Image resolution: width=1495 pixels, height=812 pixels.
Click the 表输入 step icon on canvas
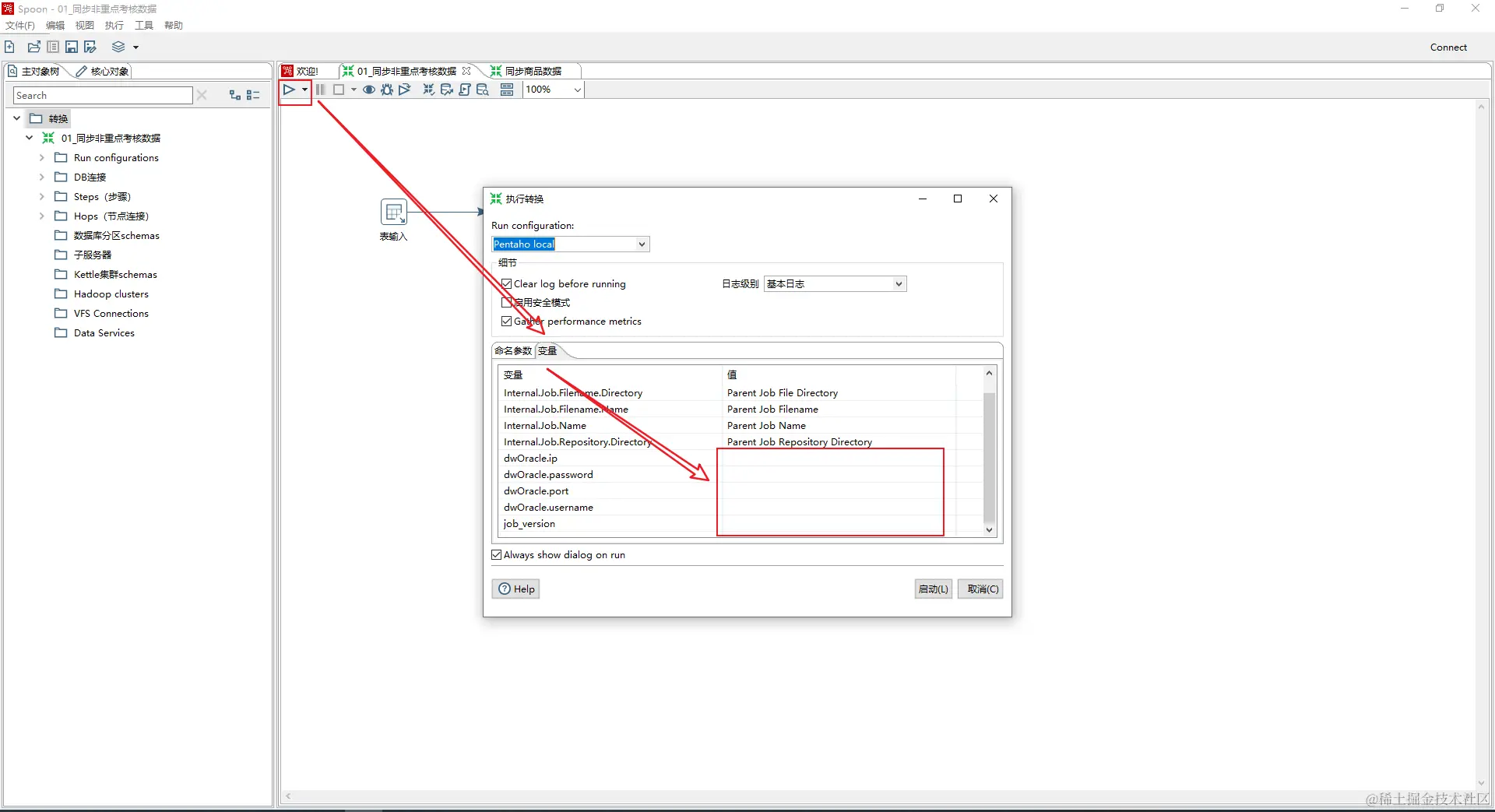pyautogui.click(x=393, y=212)
